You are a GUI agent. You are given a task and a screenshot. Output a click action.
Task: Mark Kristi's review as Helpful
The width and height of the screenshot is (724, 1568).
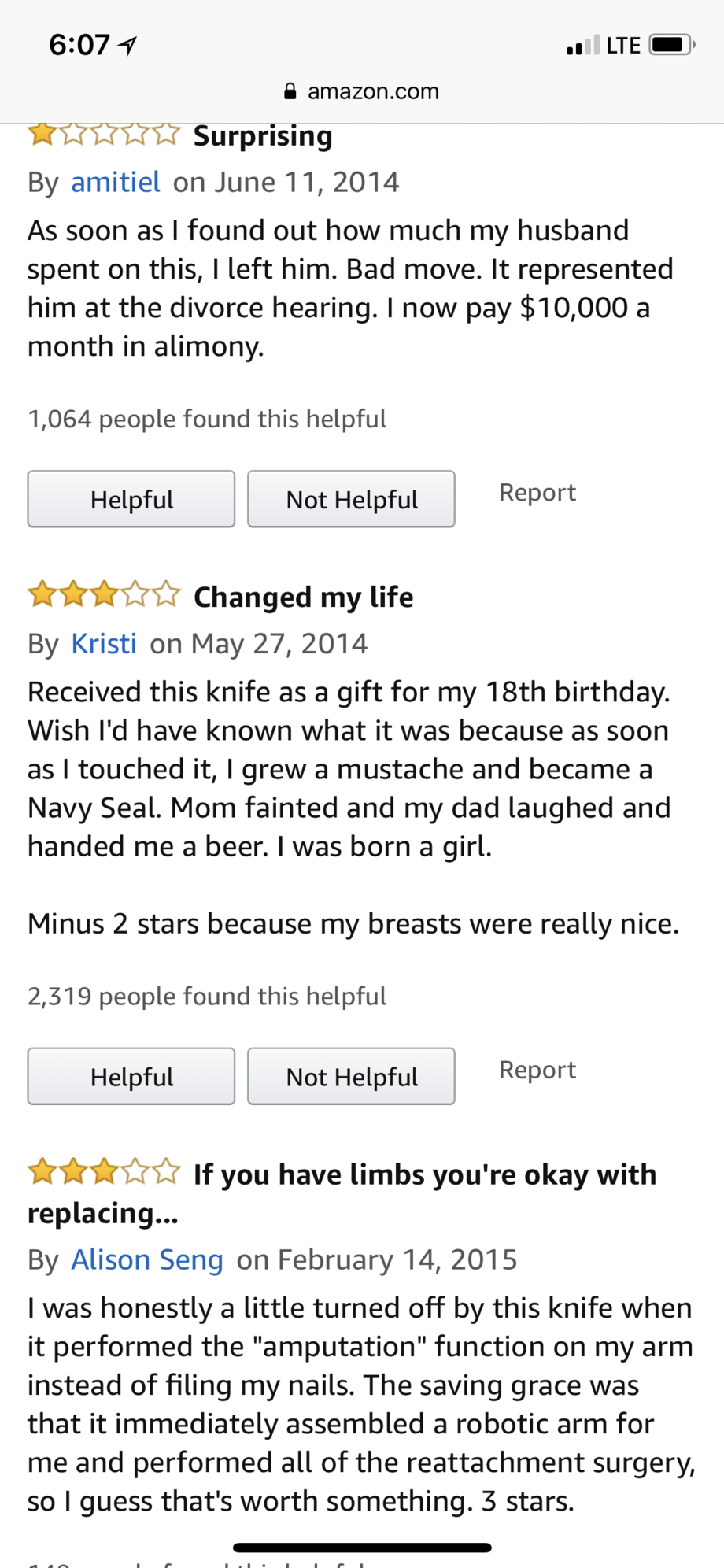131,1076
